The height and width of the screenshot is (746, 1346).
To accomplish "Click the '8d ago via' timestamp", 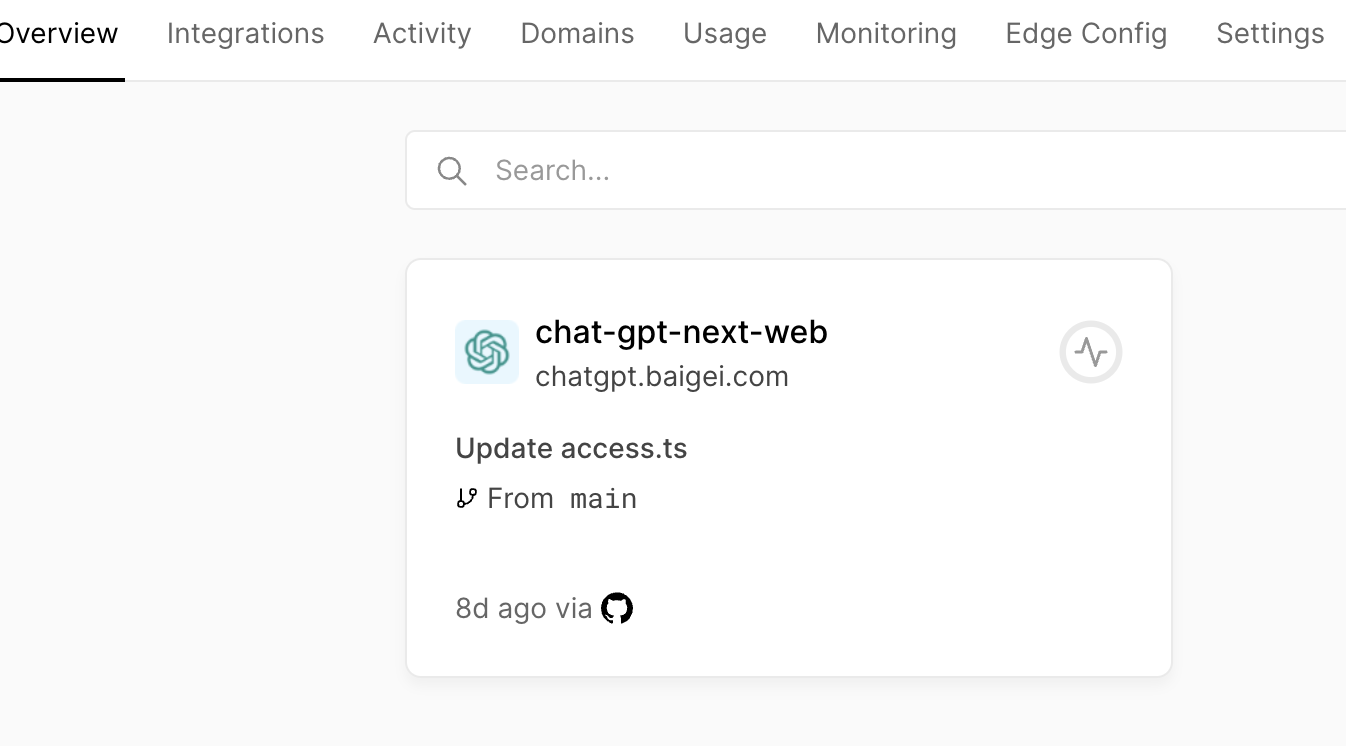I will [523, 609].
